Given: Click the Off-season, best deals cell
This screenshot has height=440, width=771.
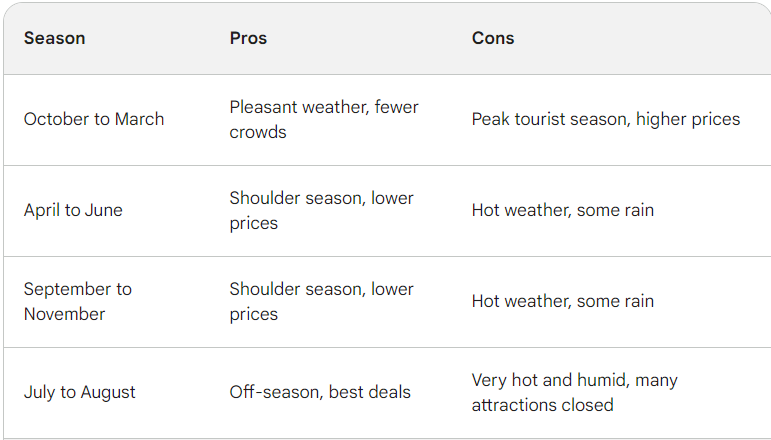Looking at the screenshot, I should (x=320, y=392).
